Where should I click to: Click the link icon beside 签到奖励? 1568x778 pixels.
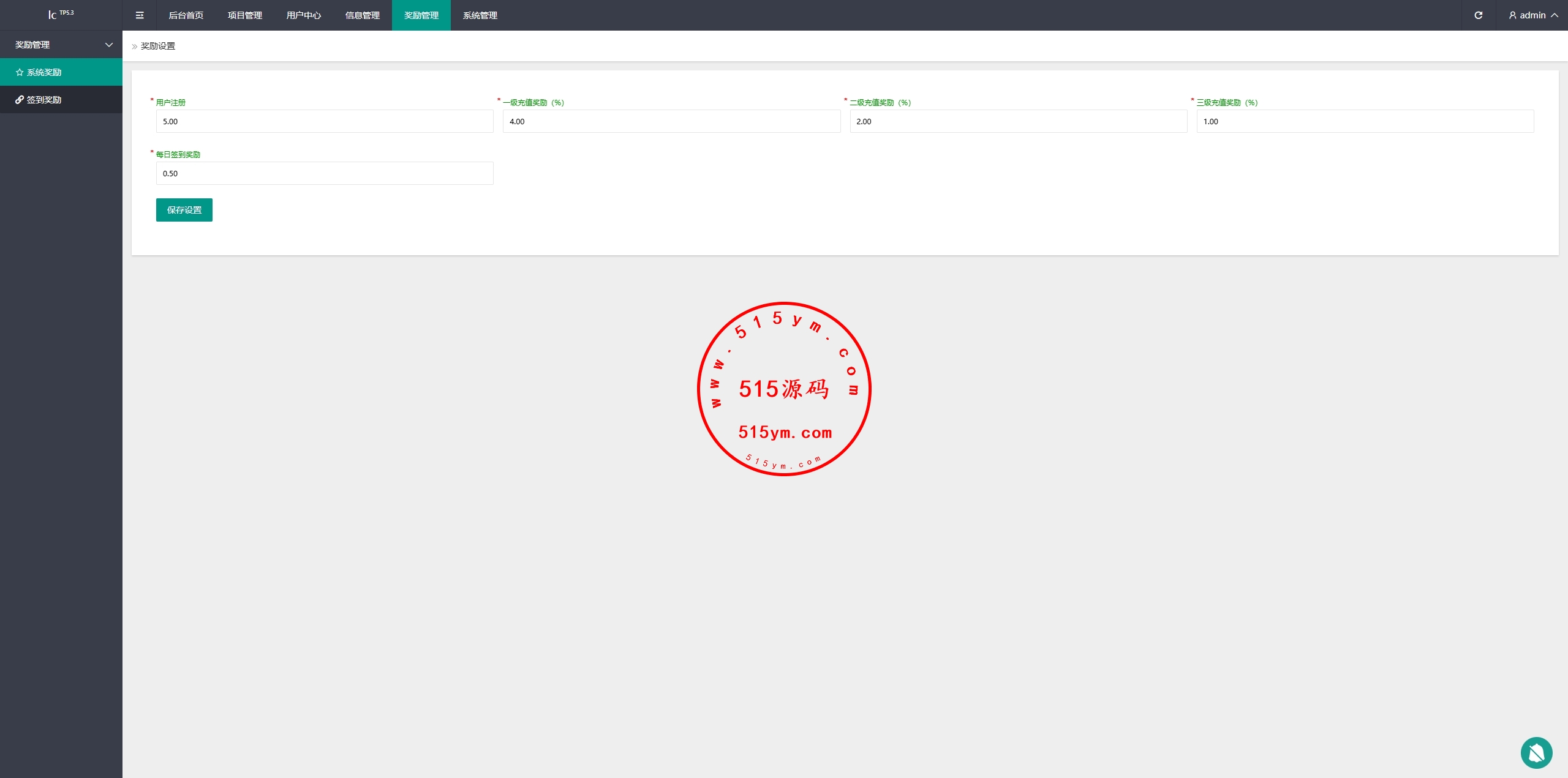coord(20,100)
